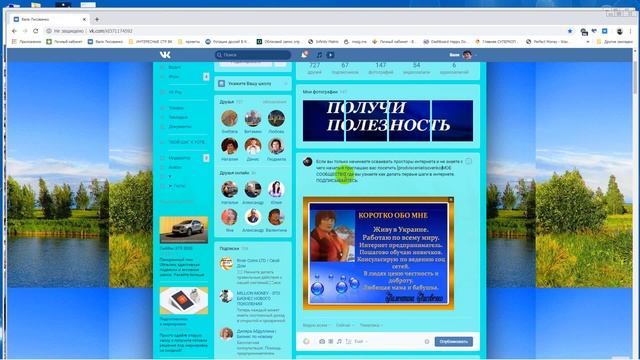Open the 'Диляра Абдуллина' subscription
Image resolution: width=640 pixels, height=360 pixels.
[x=256, y=334]
